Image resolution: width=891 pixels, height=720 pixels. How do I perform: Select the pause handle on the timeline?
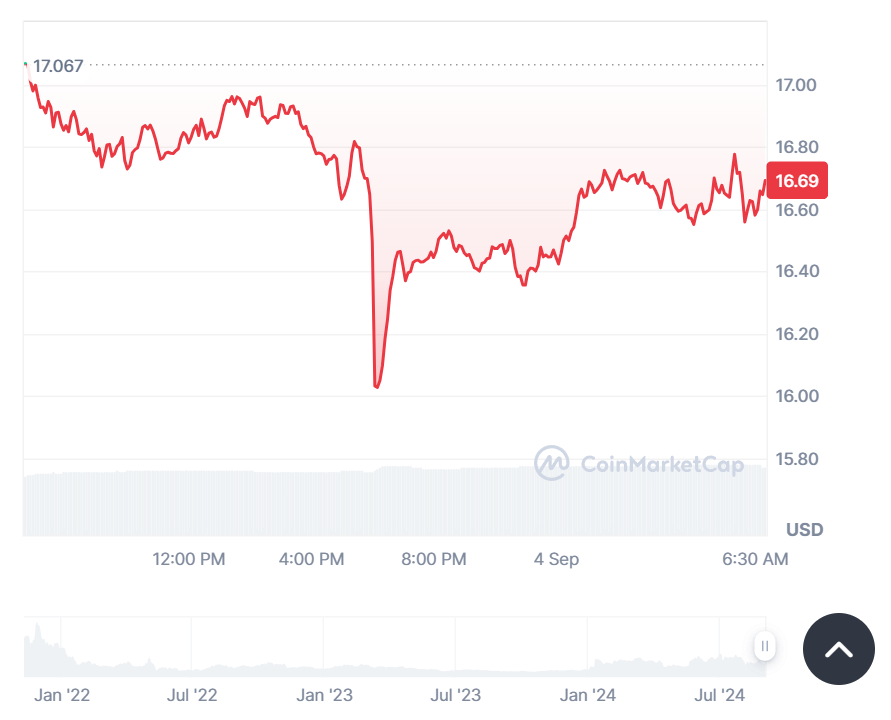764,647
